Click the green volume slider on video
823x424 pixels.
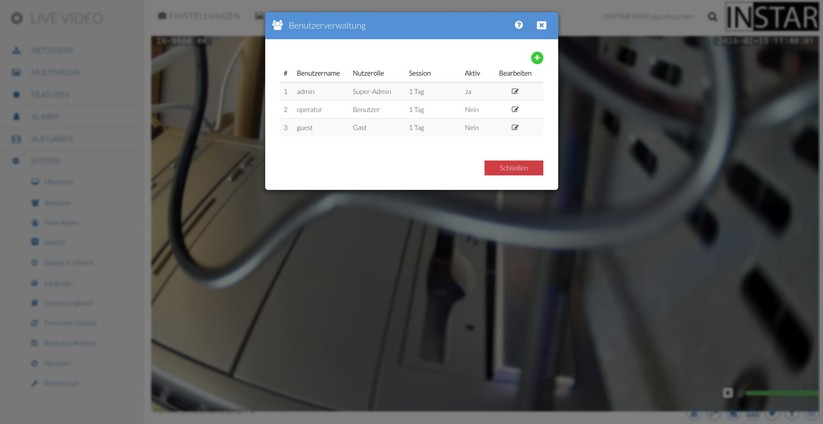coord(780,393)
